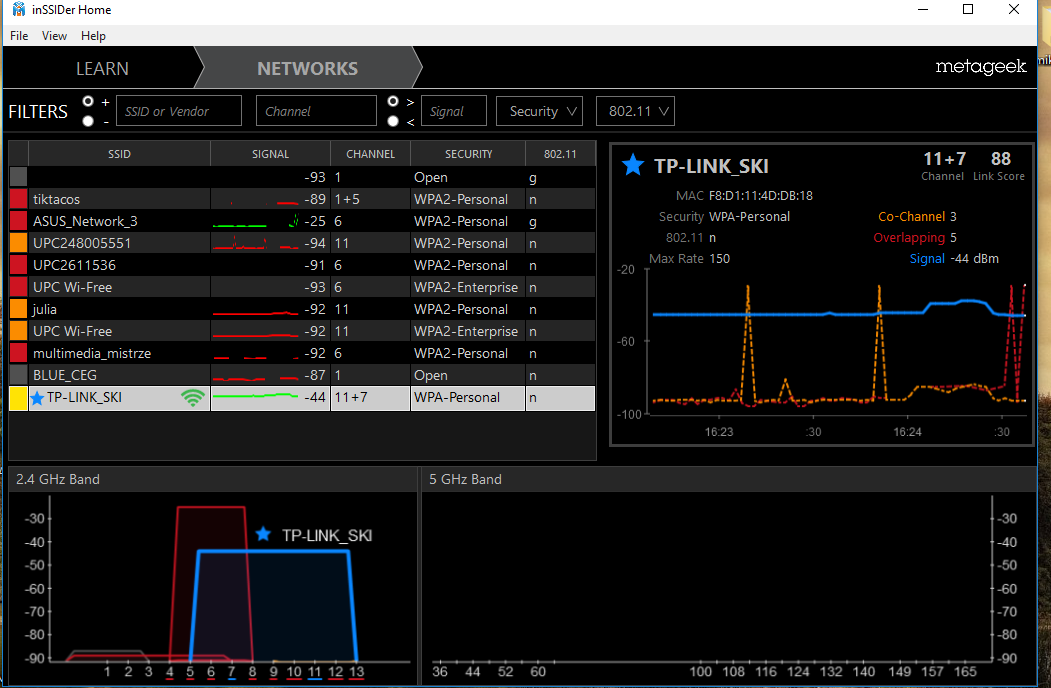The image size is (1051, 688).
Task: Click the green Wi-Fi connected icon in TP-LINK_SKI row
Action: 192,398
